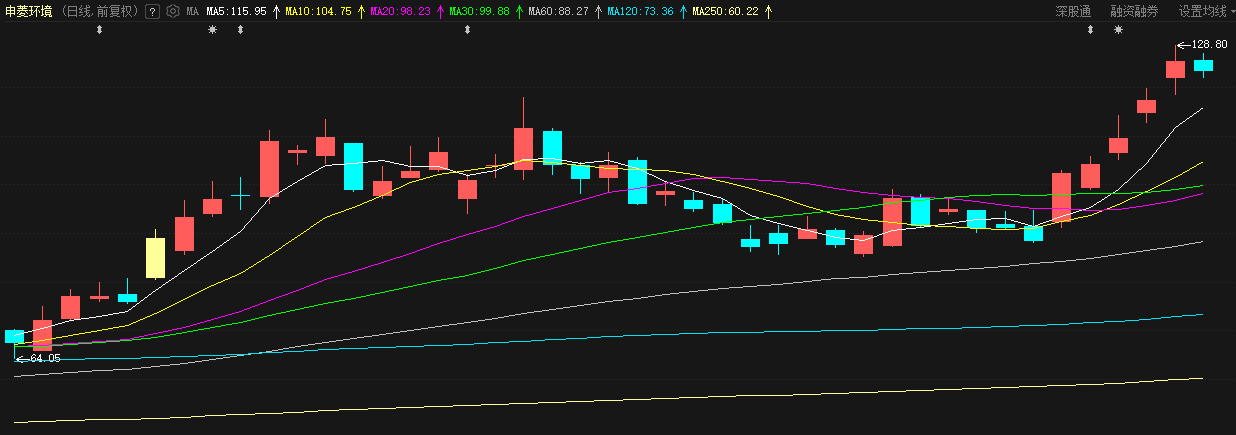Click the (日线,前复权) period label

100,12
